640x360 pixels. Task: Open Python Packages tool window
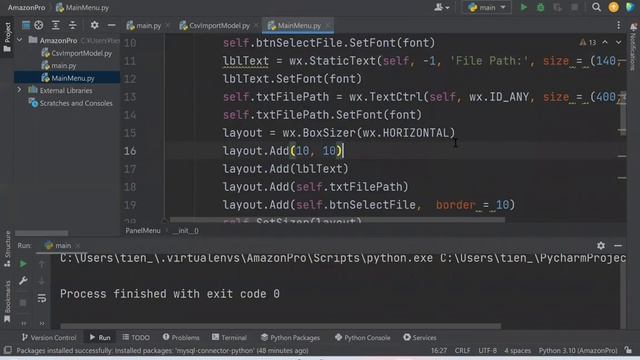coord(290,338)
